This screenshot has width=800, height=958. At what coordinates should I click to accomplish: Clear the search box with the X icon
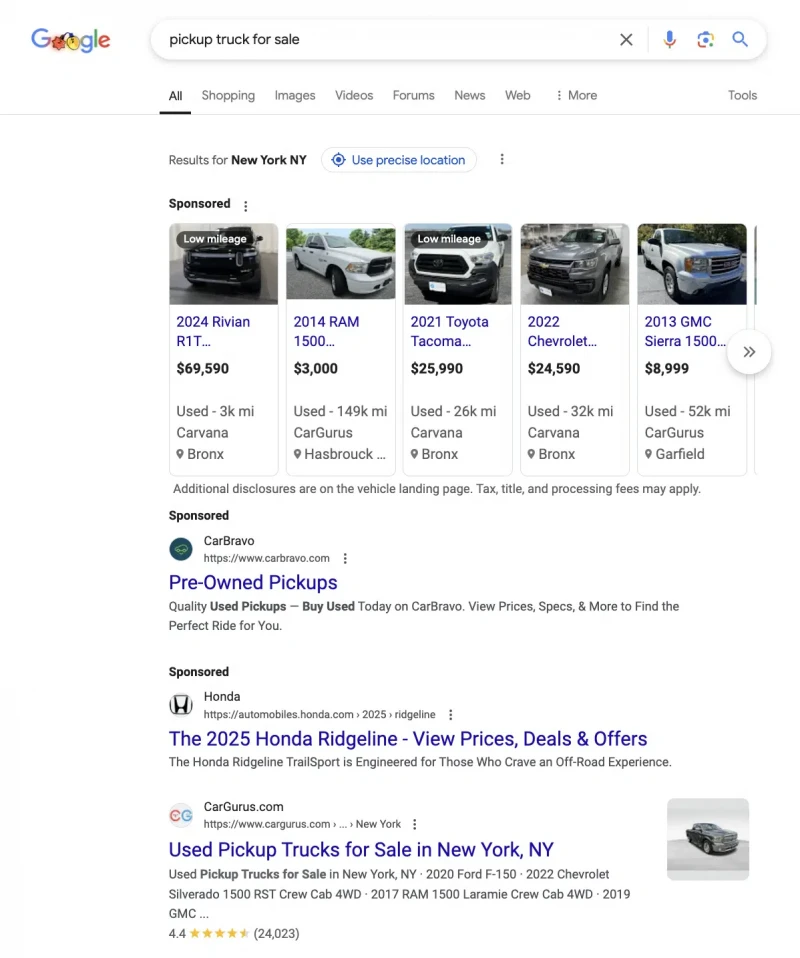tap(626, 40)
